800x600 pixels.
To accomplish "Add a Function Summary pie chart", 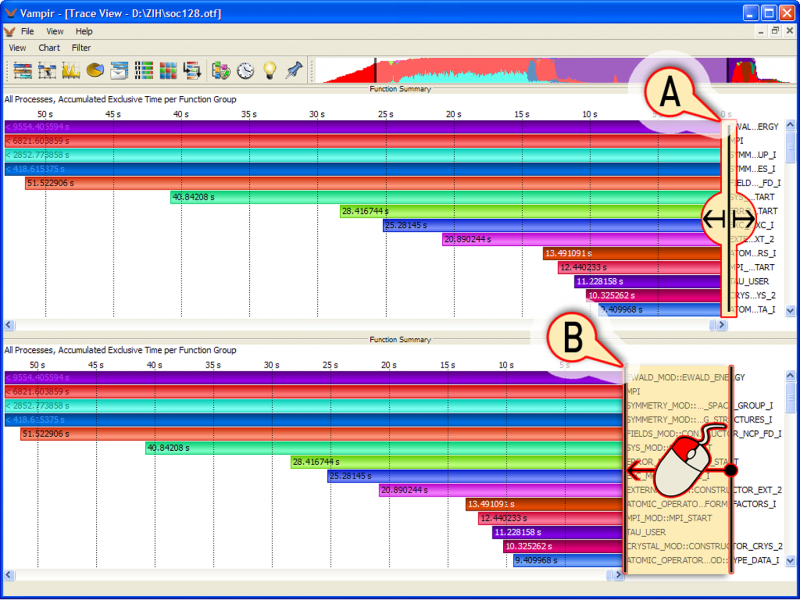I will pos(95,70).
